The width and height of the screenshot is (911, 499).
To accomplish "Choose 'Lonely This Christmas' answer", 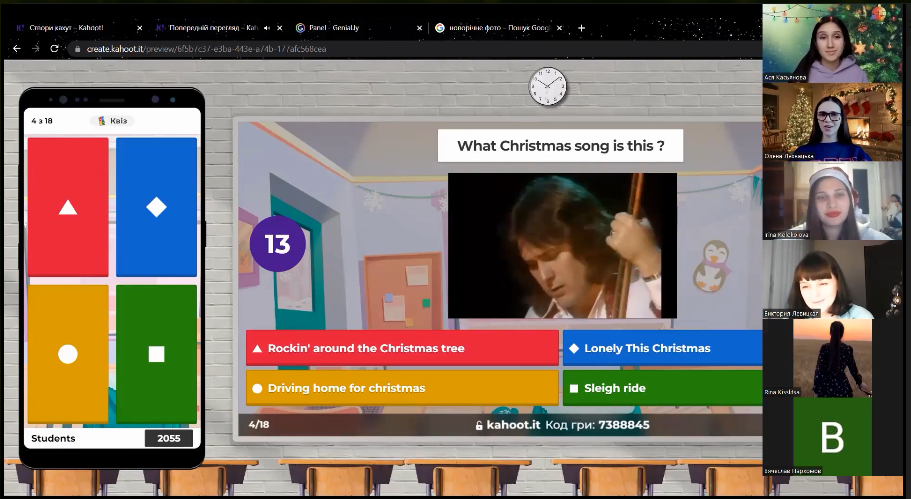I will [x=662, y=348].
